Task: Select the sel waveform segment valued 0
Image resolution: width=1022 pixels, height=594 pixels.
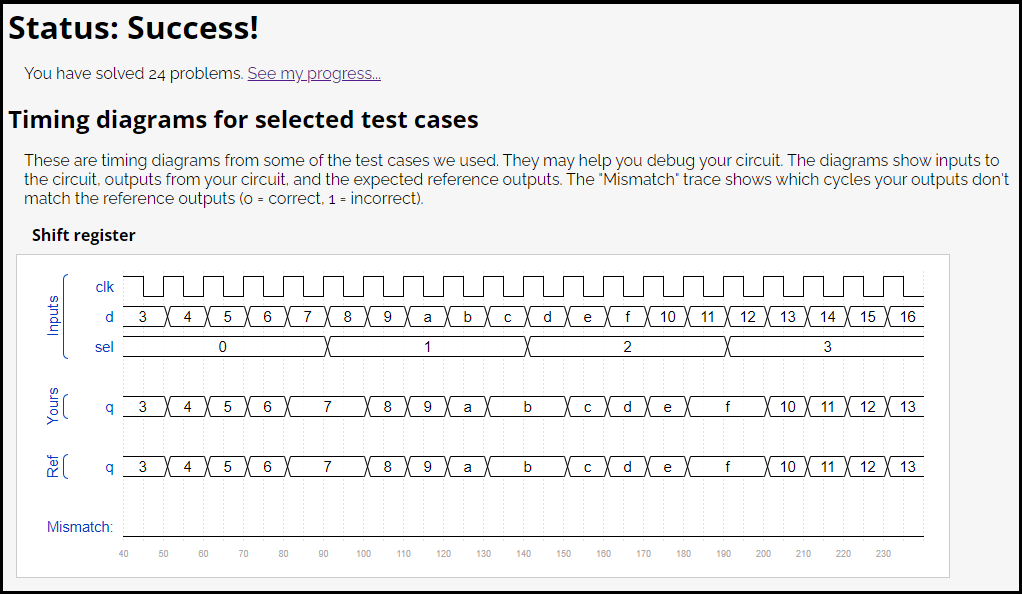Action: point(223,347)
